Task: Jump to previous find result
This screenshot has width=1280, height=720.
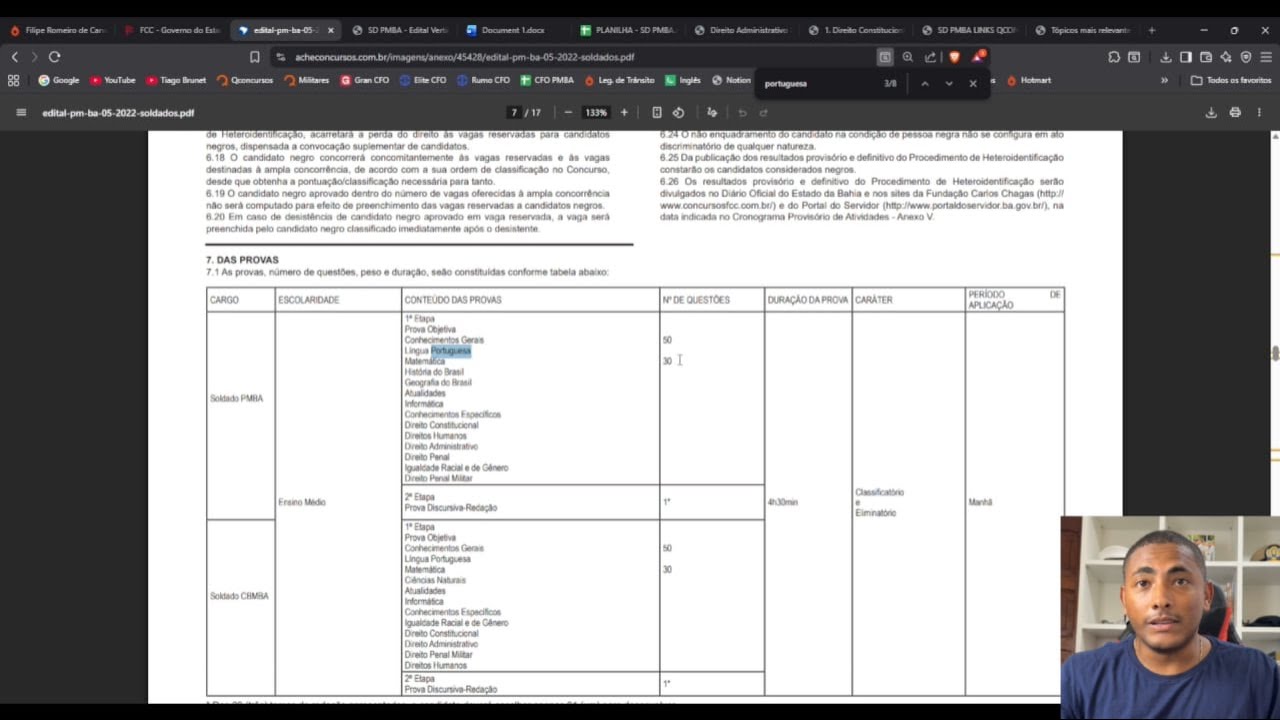Action: coord(925,83)
